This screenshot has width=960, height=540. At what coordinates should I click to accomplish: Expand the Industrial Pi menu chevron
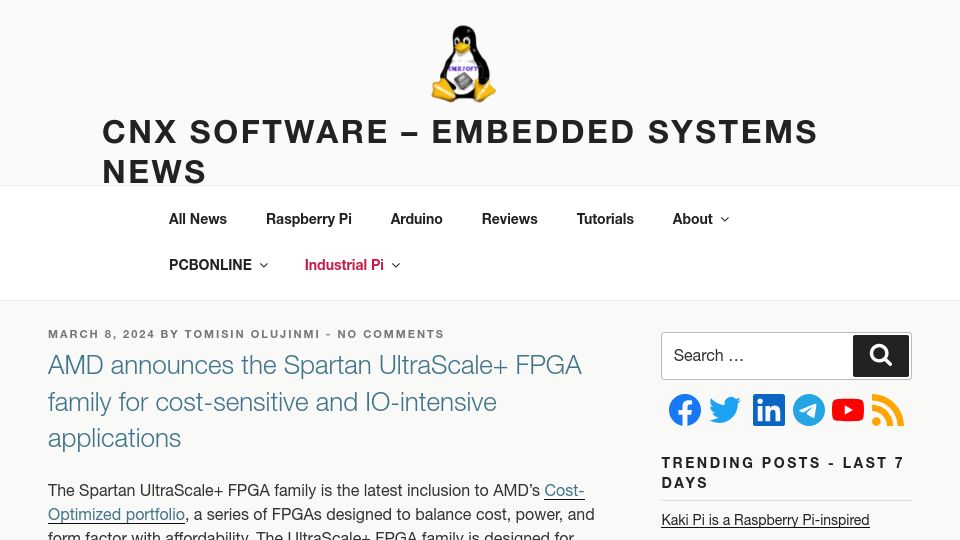396,265
